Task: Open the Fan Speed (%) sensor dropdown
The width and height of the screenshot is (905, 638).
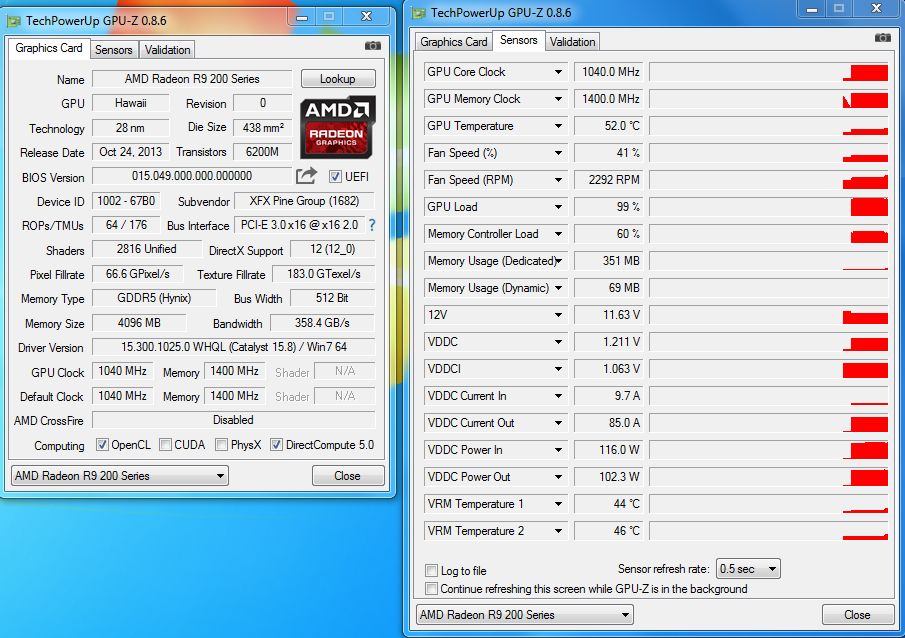Action: tap(558, 153)
